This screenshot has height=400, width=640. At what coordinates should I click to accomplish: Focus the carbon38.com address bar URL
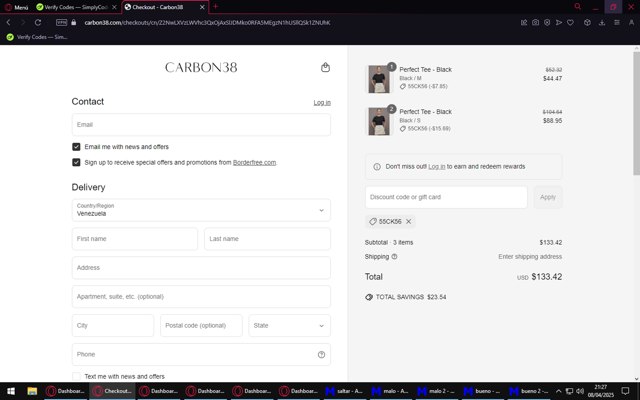coord(207,22)
